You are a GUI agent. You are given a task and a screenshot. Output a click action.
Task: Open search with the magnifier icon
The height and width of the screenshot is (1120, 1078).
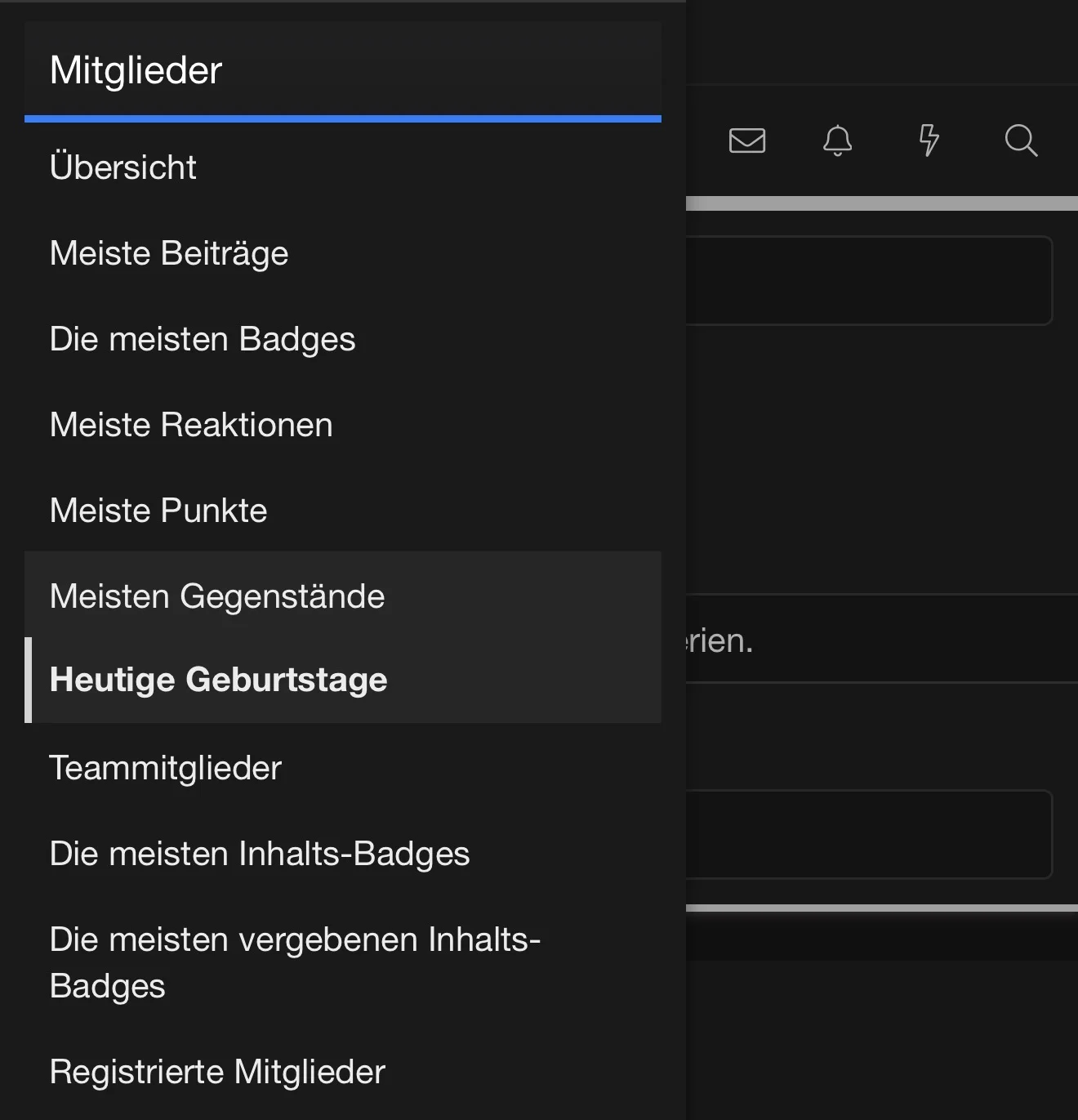pos(1021,141)
